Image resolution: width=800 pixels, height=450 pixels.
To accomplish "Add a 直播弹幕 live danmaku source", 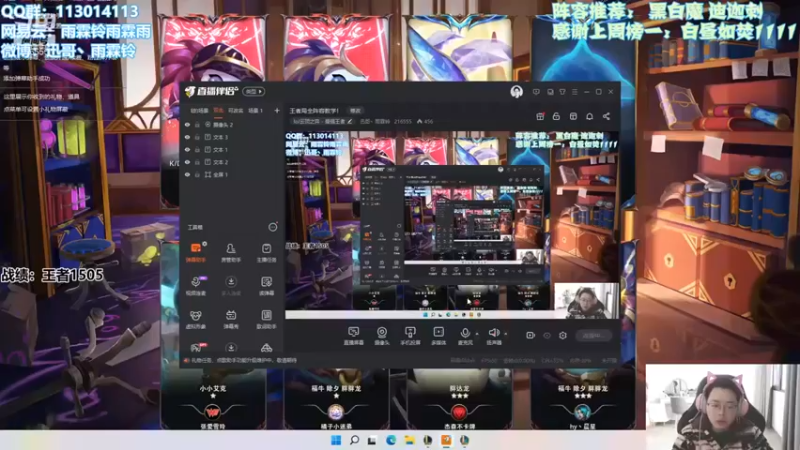I will click(x=353, y=336).
